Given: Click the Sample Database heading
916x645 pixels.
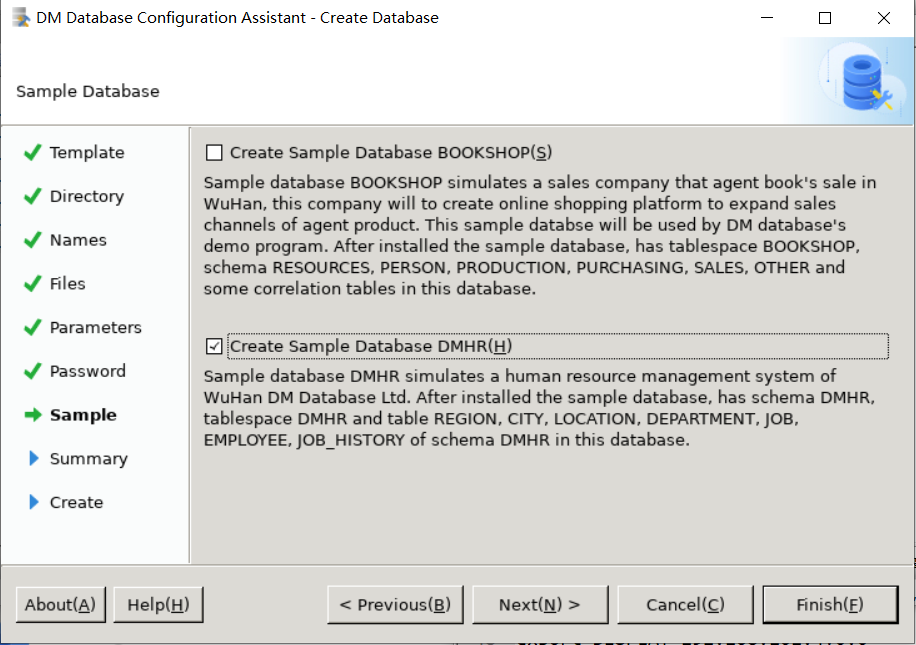Looking at the screenshot, I should coord(88,92).
